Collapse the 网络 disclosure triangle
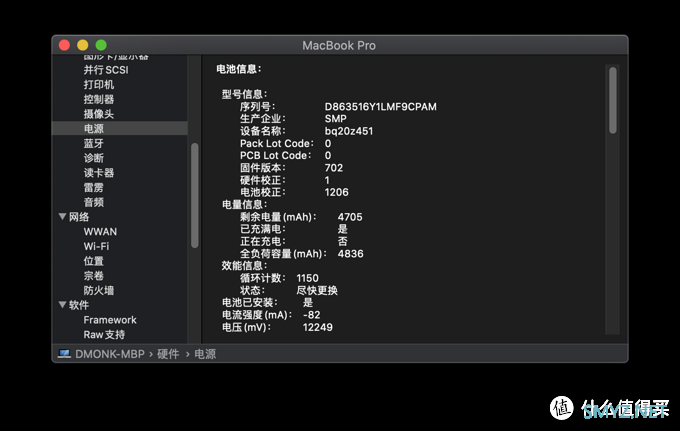 (62, 216)
